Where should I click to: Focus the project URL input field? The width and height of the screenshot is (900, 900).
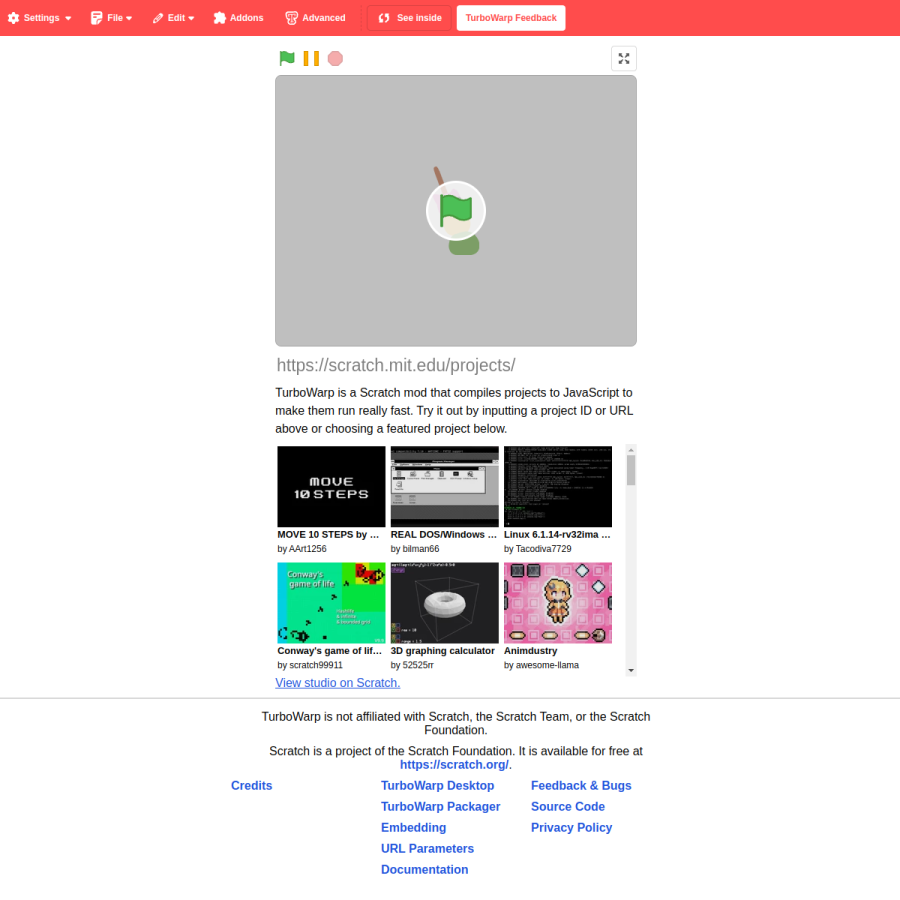tap(456, 365)
